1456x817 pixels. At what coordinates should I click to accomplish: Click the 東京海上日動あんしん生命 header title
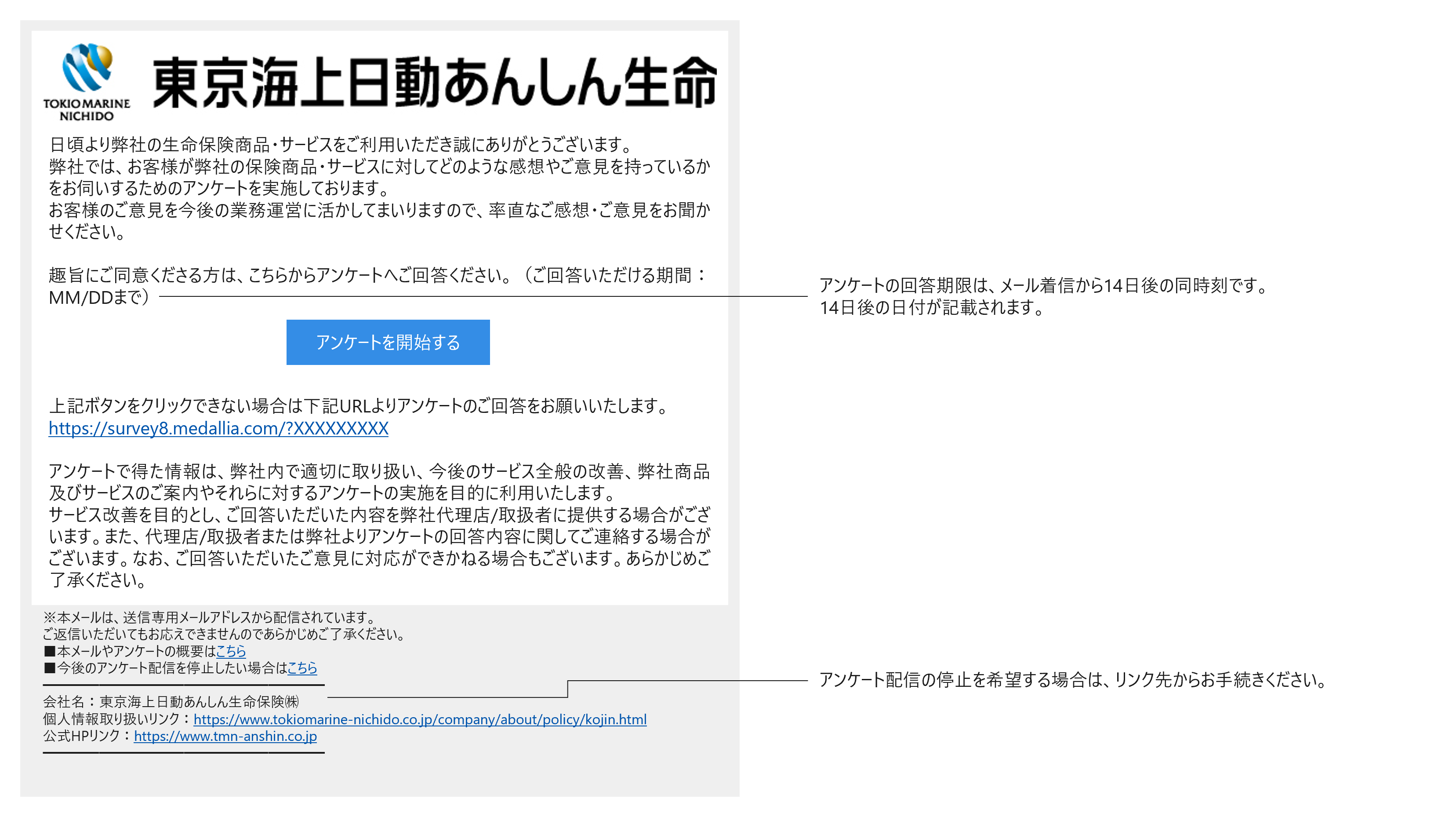[x=434, y=82]
